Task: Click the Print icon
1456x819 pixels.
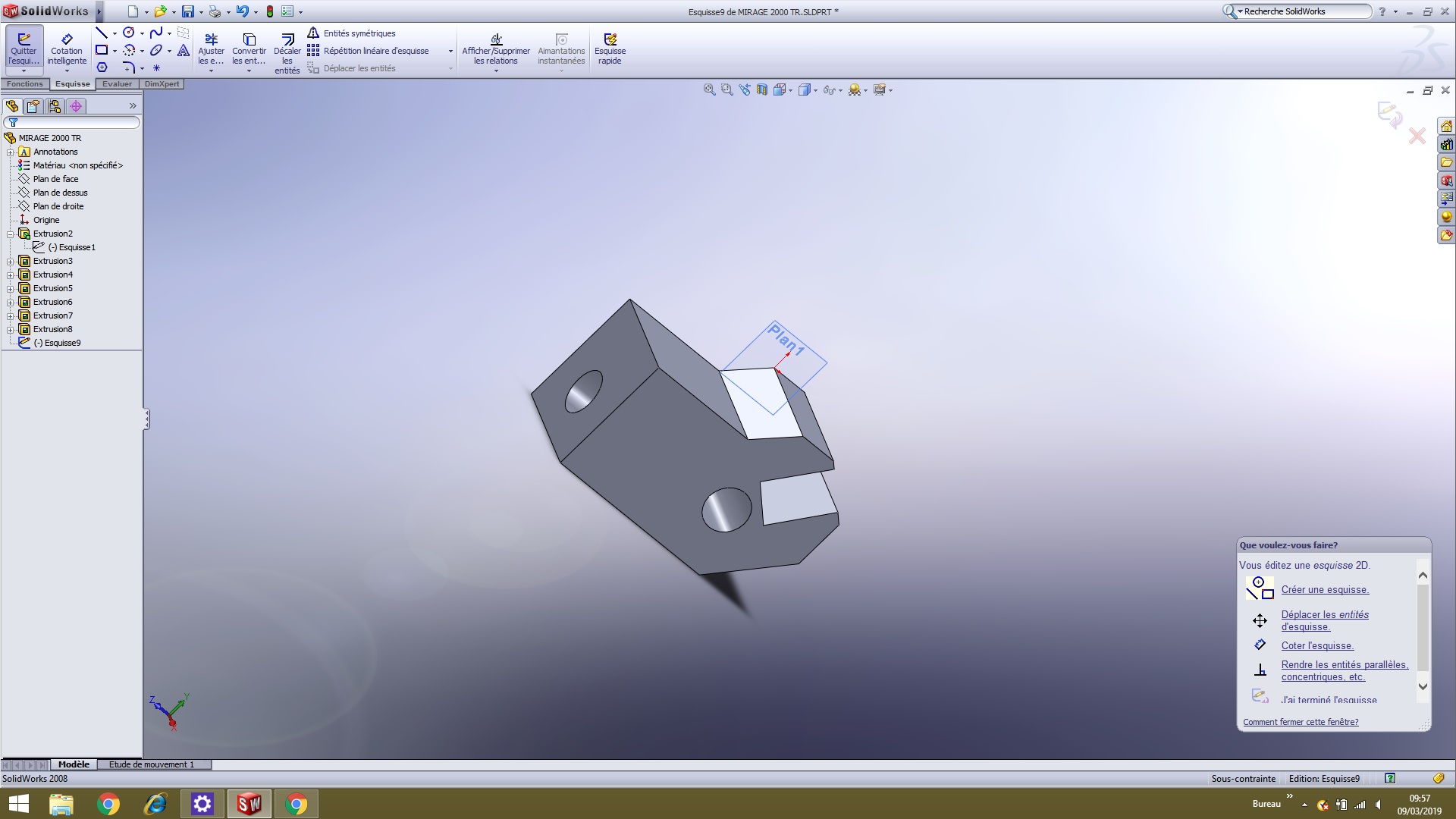Action: (215, 11)
